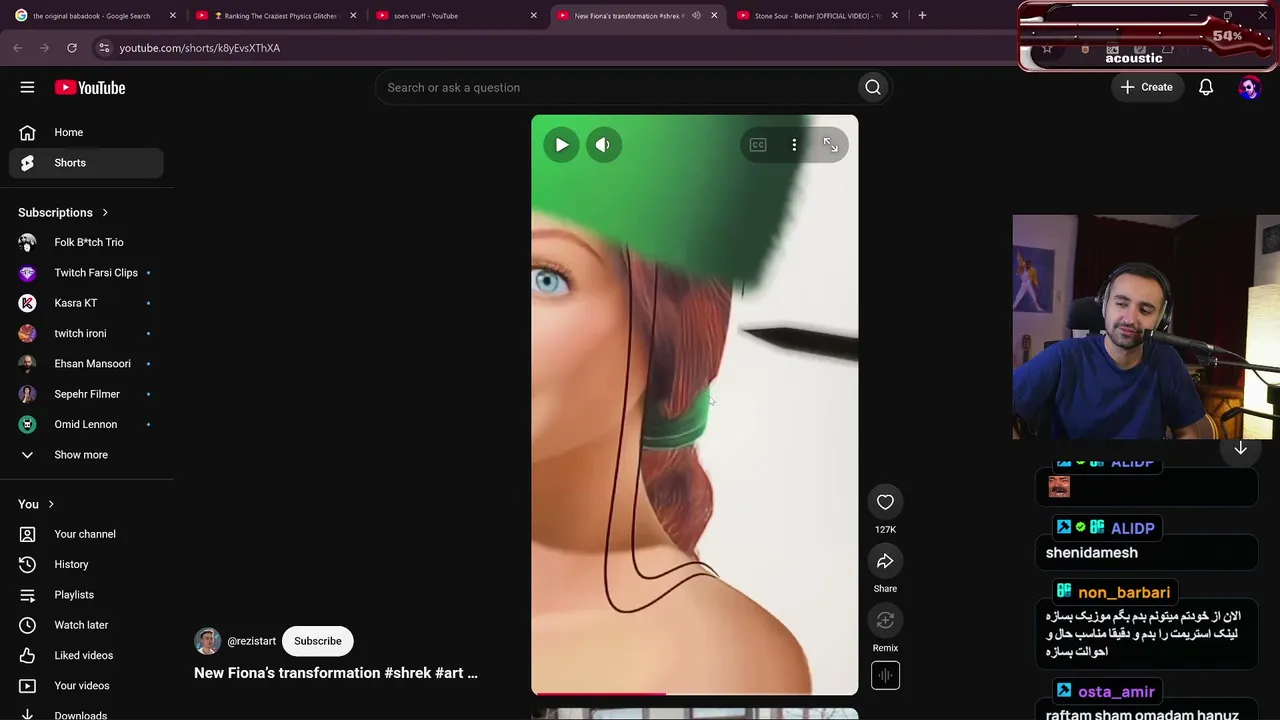This screenshot has height=720, width=1280.
Task: Close the Stone Sour Bother tab
Action: (x=894, y=15)
